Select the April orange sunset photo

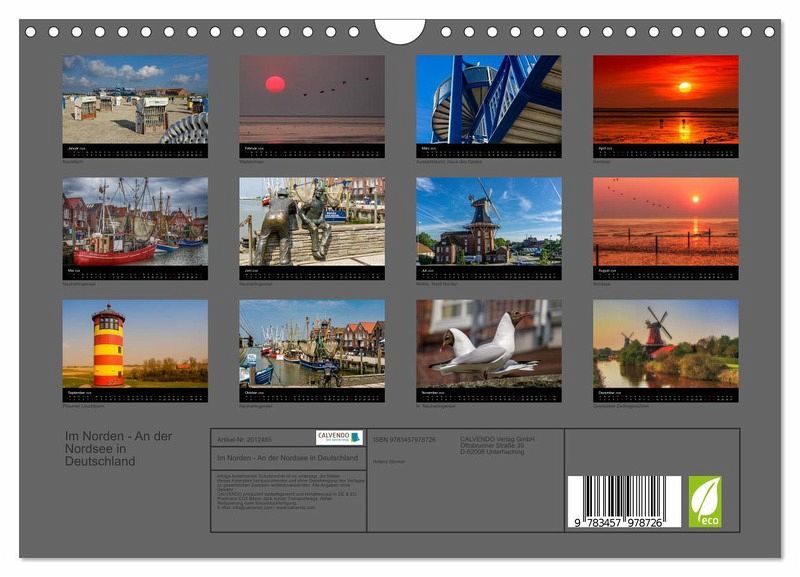(665, 99)
